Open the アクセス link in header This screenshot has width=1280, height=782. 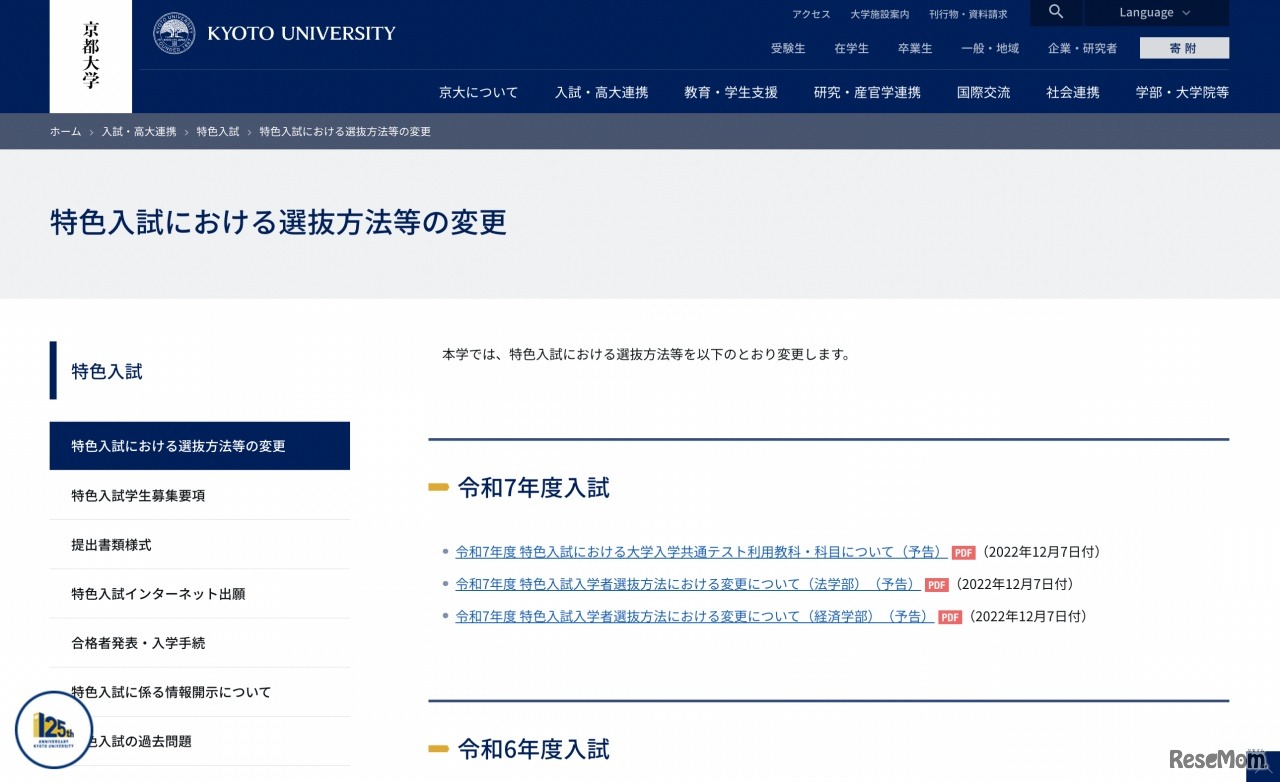point(811,14)
